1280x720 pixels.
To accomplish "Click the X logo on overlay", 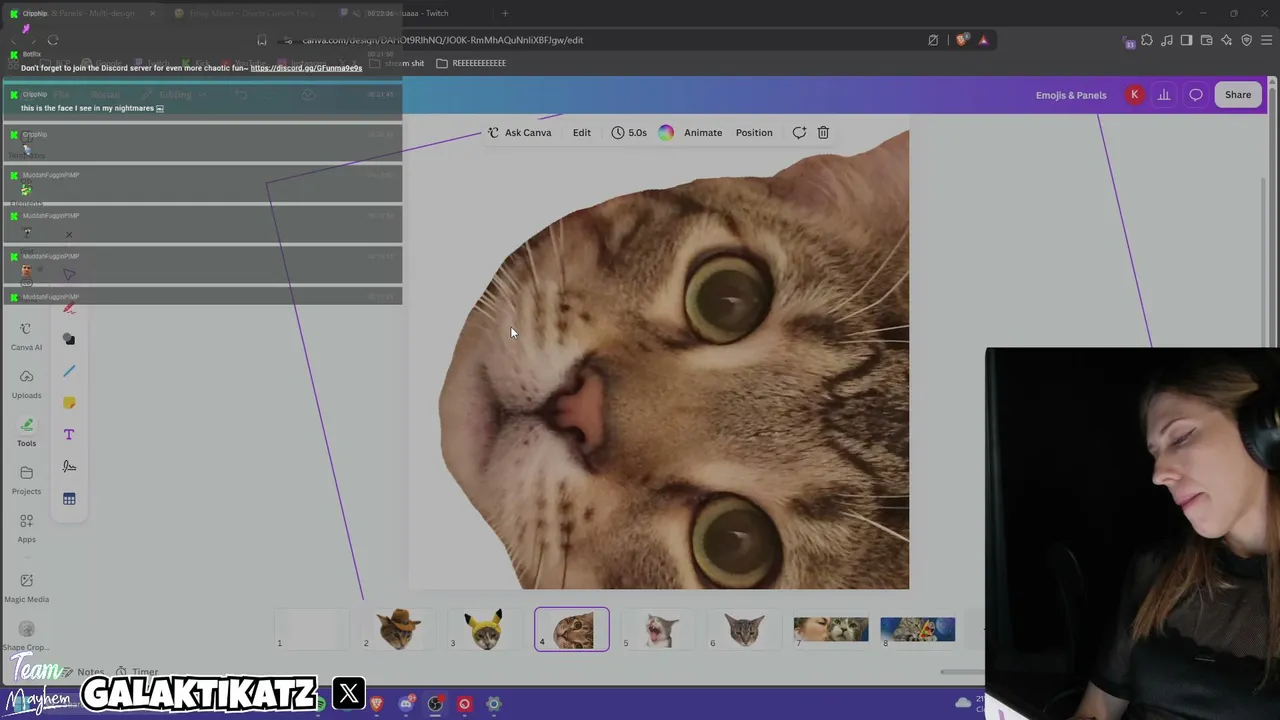I will pyautogui.click(x=349, y=693).
